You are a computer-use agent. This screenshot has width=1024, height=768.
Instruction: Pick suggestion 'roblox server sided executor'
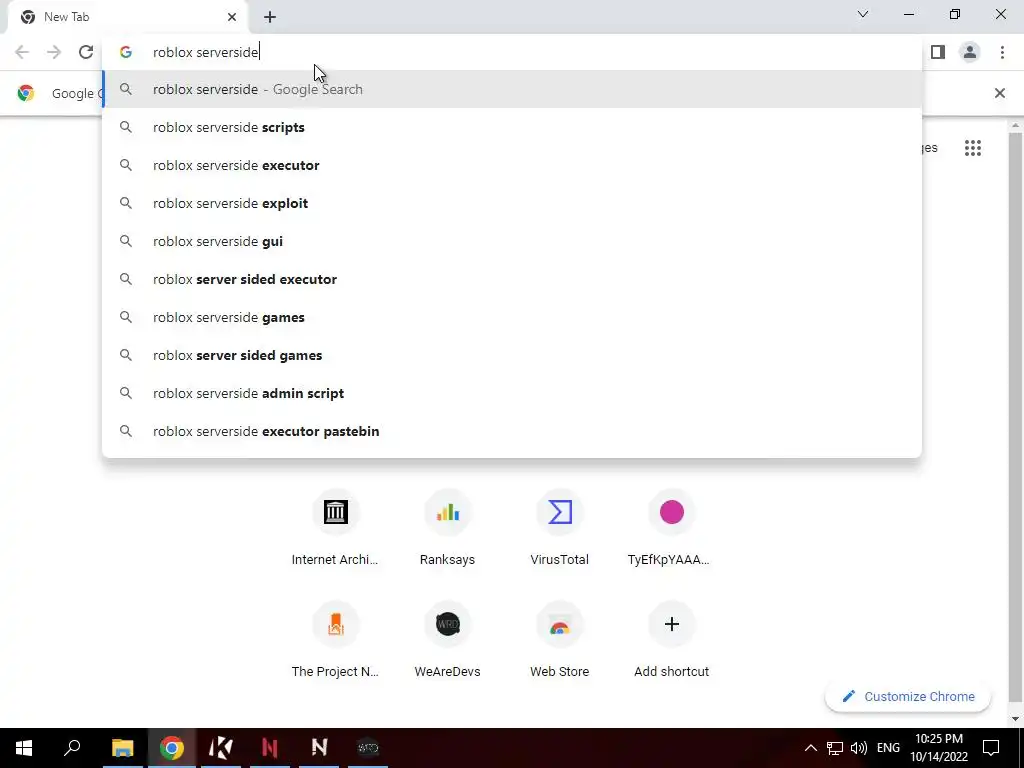512,279
